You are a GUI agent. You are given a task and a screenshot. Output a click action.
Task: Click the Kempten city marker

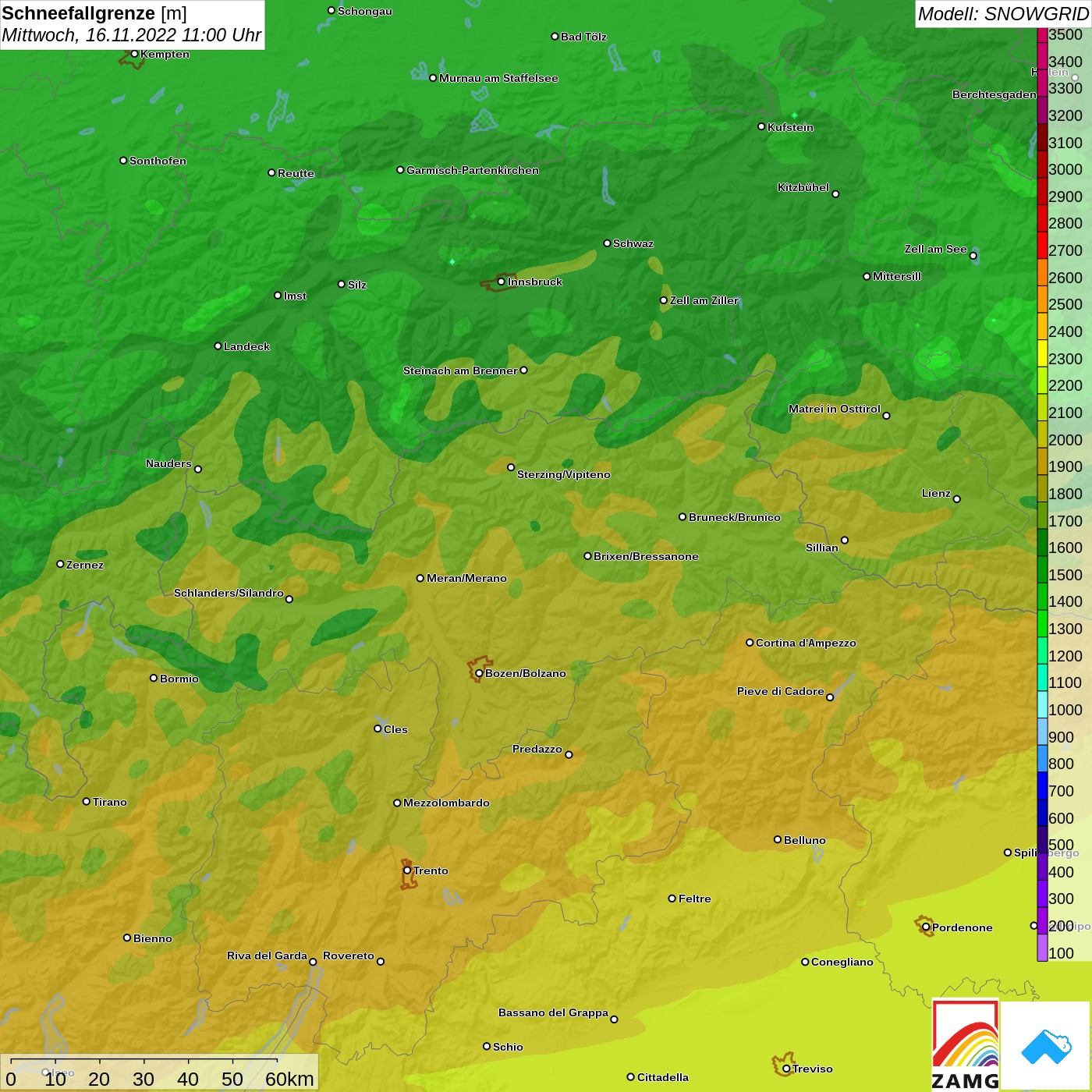point(134,54)
